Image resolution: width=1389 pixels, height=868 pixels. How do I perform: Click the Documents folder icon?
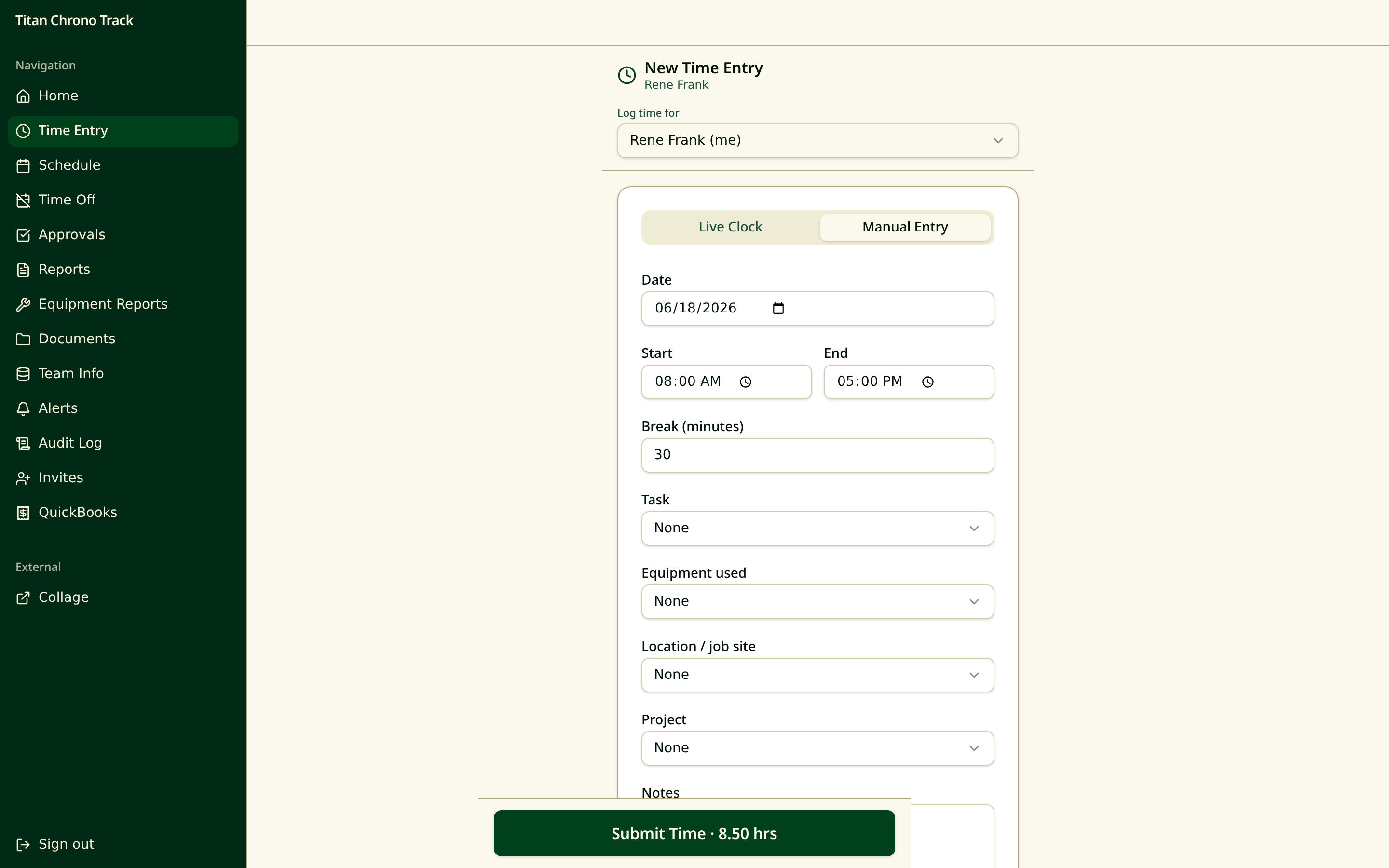click(x=23, y=339)
